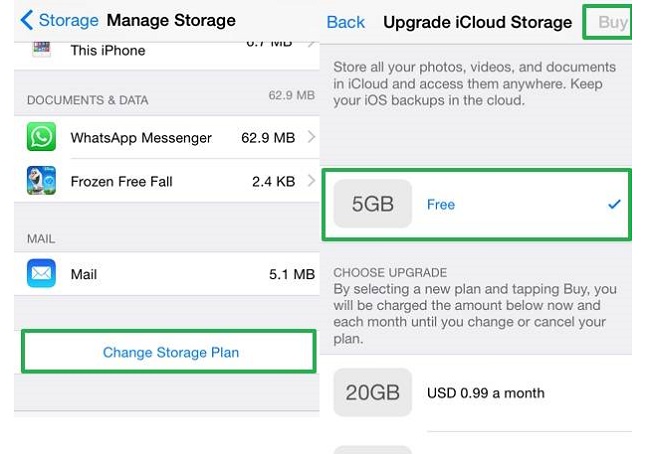The height and width of the screenshot is (454, 650).
Task: Open Frozen Free Fall details via chevron
Action: (312, 181)
